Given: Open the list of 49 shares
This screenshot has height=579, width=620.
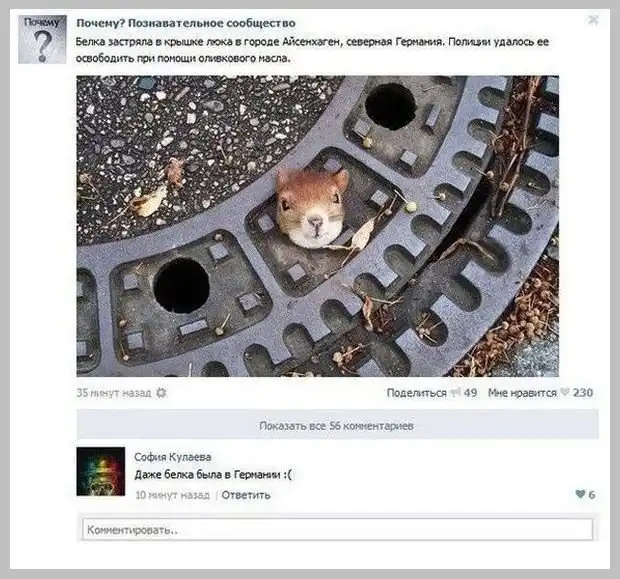Looking at the screenshot, I should pyautogui.click(x=470, y=393).
